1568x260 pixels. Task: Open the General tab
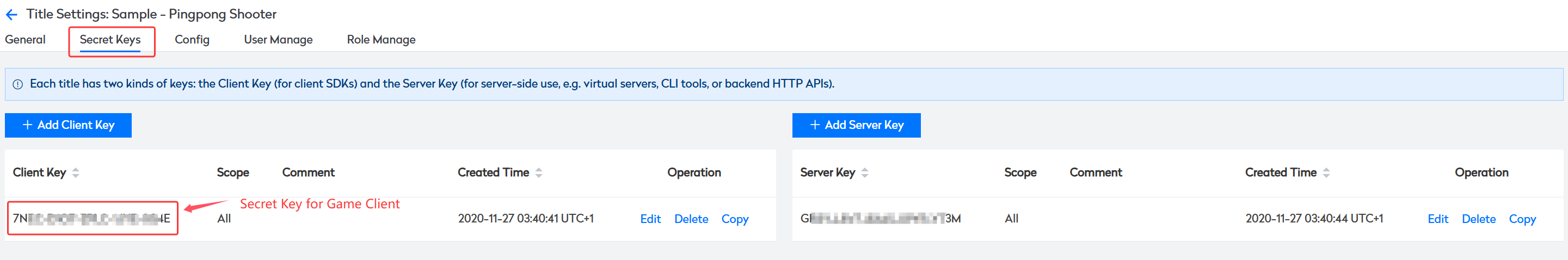pyautogui.click(x=25, y=40)
